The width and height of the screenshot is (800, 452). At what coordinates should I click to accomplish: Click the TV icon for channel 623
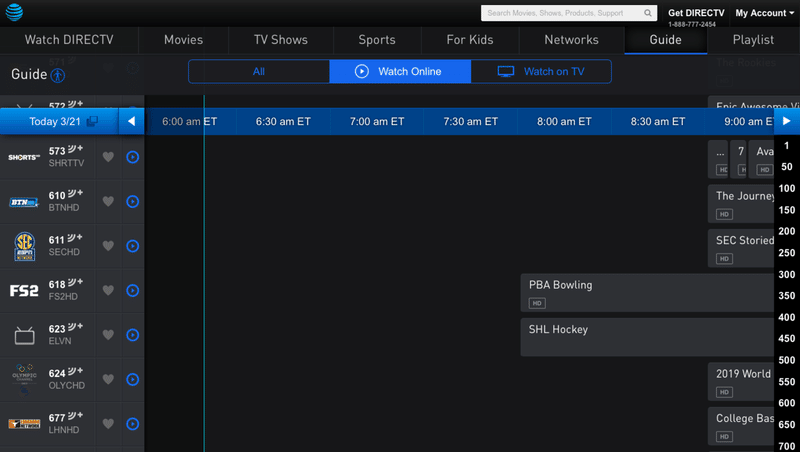click(24, 335)
